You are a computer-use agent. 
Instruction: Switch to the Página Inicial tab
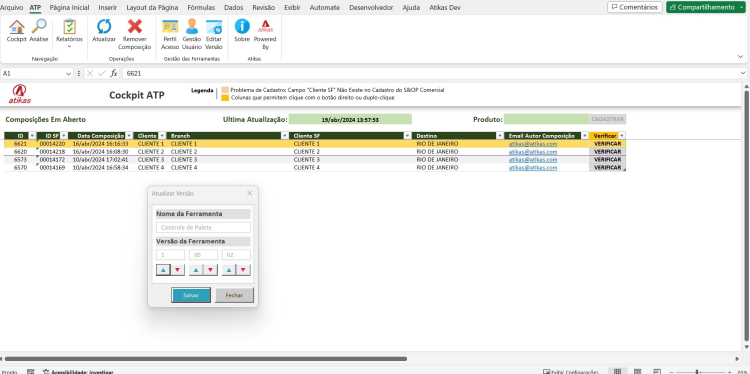point(69,8)
